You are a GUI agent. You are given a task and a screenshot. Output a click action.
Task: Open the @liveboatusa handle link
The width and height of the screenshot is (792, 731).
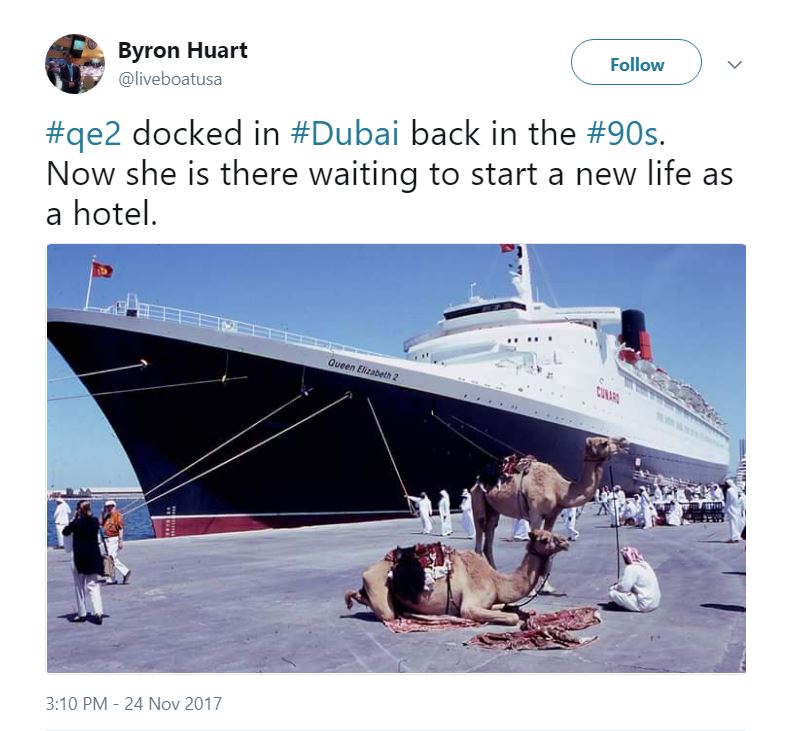[x=170, y=79]
